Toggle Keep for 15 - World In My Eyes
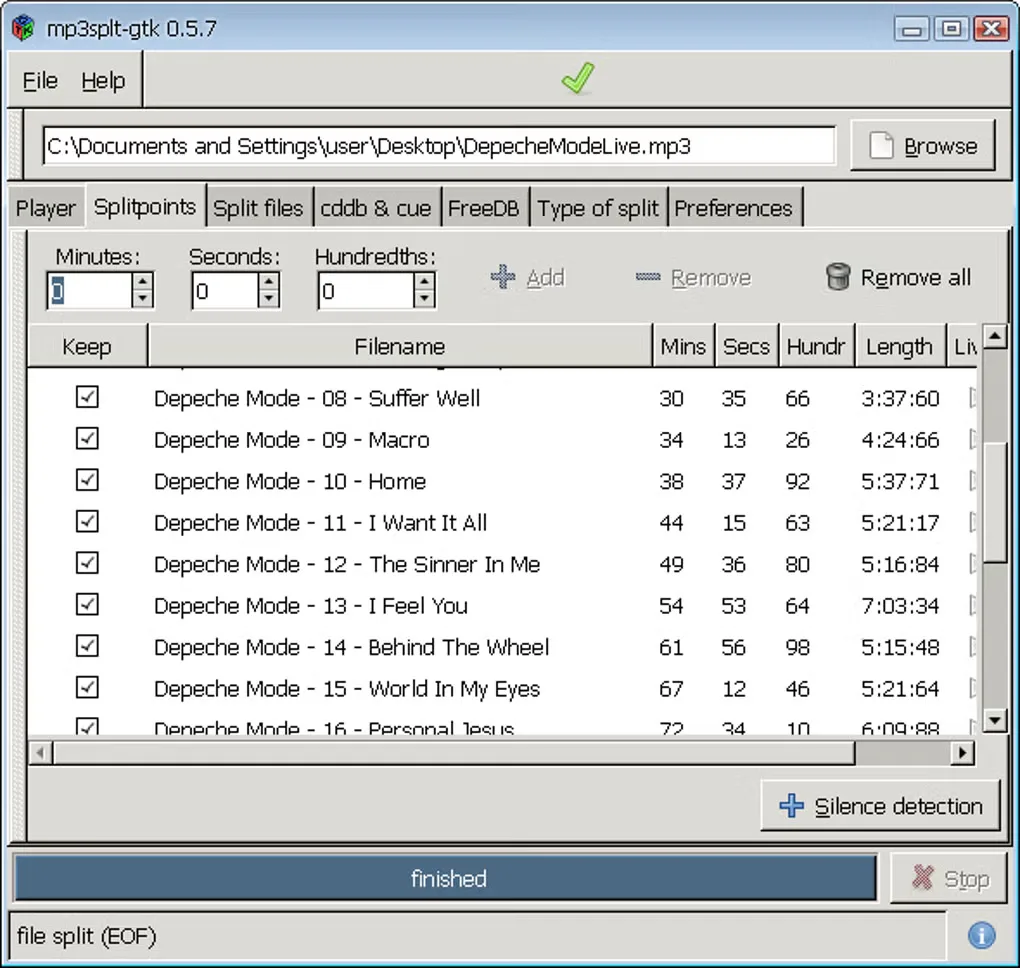Image resolution: width=1020 pixels, height=968 pixels. tap(87, 688)
